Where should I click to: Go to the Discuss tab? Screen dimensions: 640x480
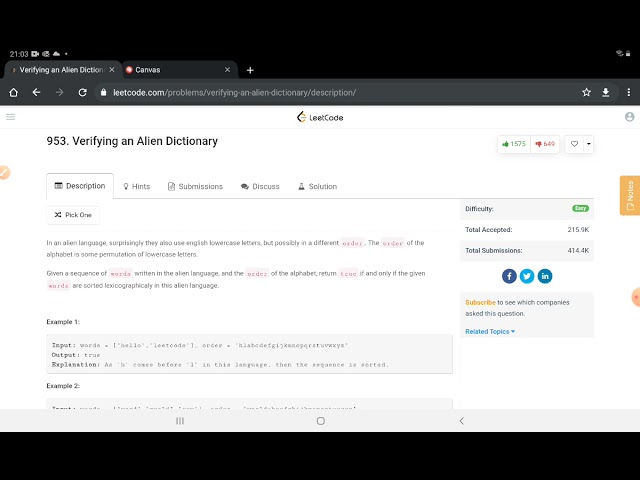point(260,187)
